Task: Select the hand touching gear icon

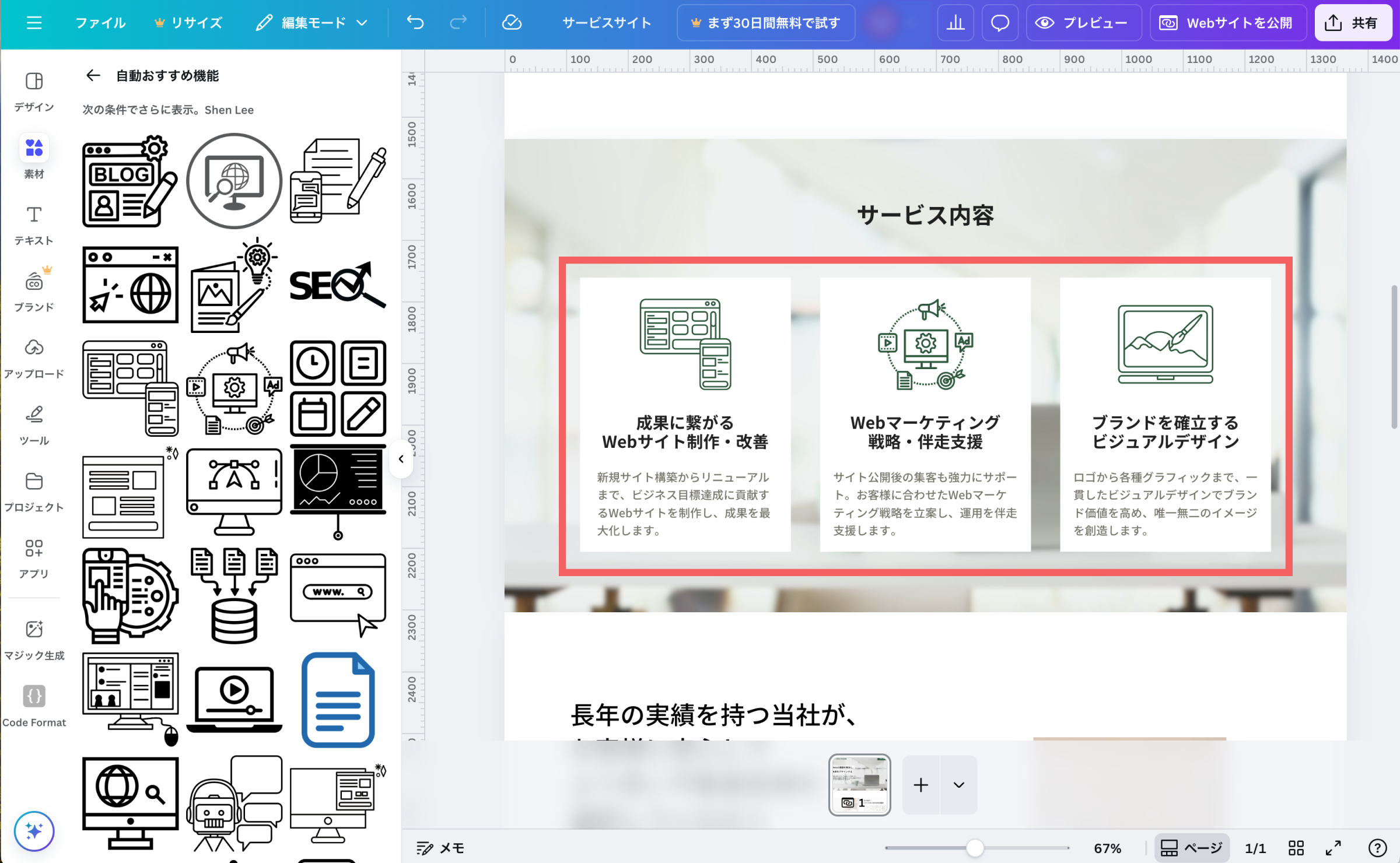Action: pyautogui.click(x=129, y=596)
